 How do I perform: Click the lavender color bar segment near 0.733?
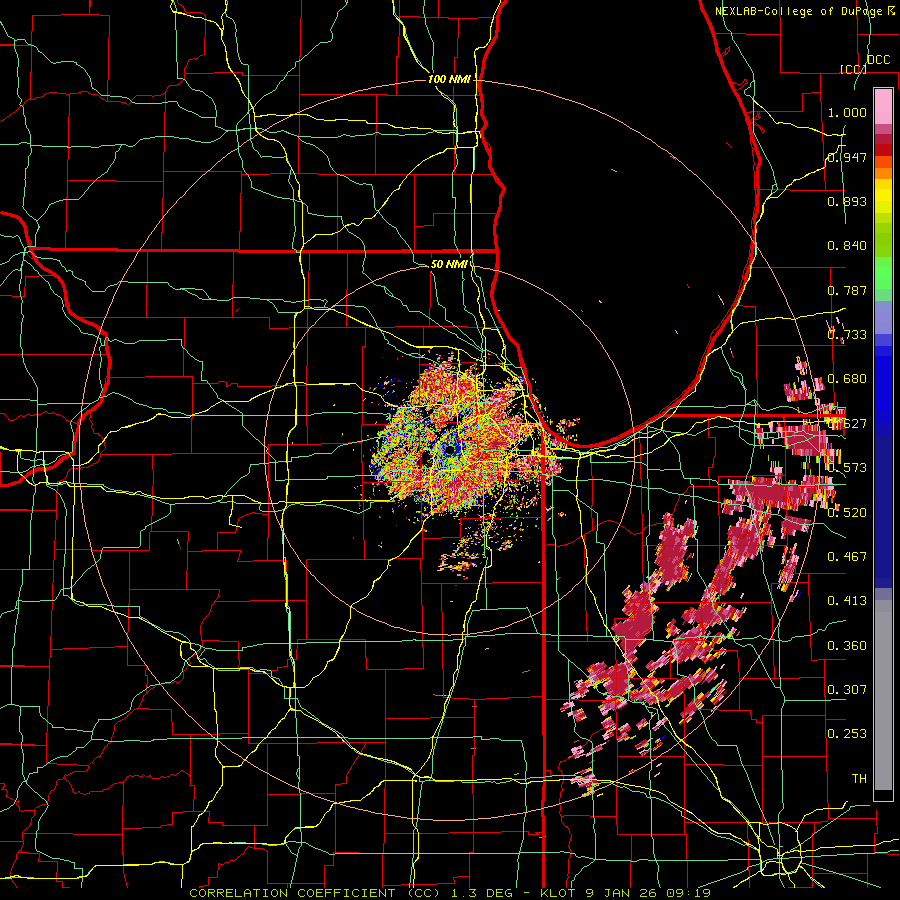tap(883, 318)
